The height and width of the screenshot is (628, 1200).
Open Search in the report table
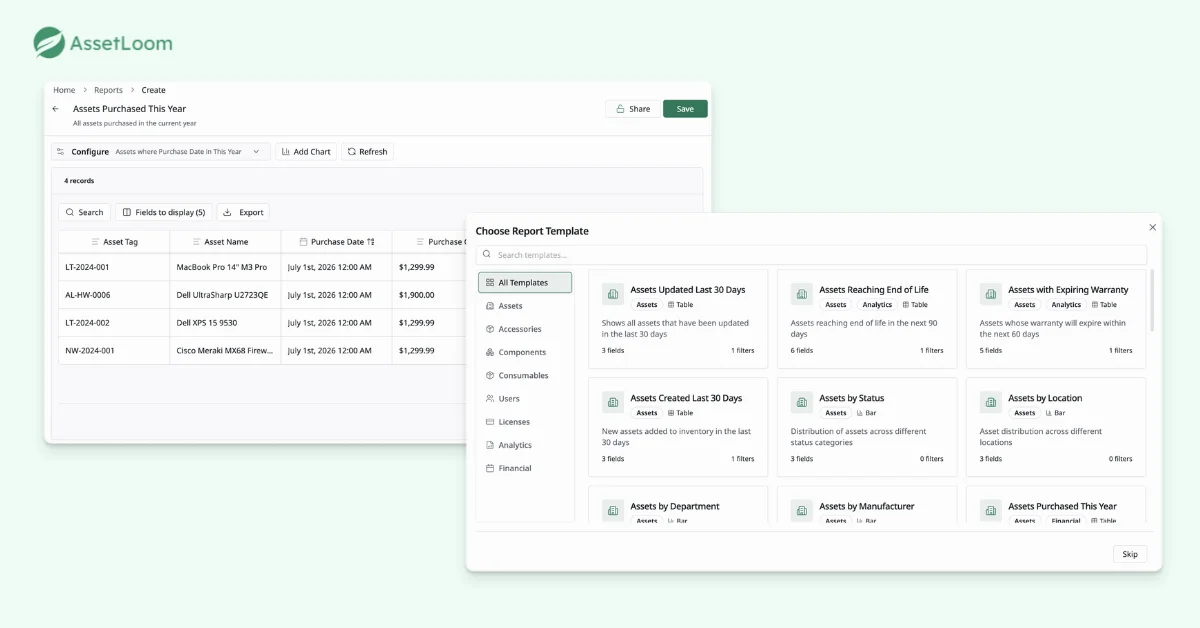point(84,212)
